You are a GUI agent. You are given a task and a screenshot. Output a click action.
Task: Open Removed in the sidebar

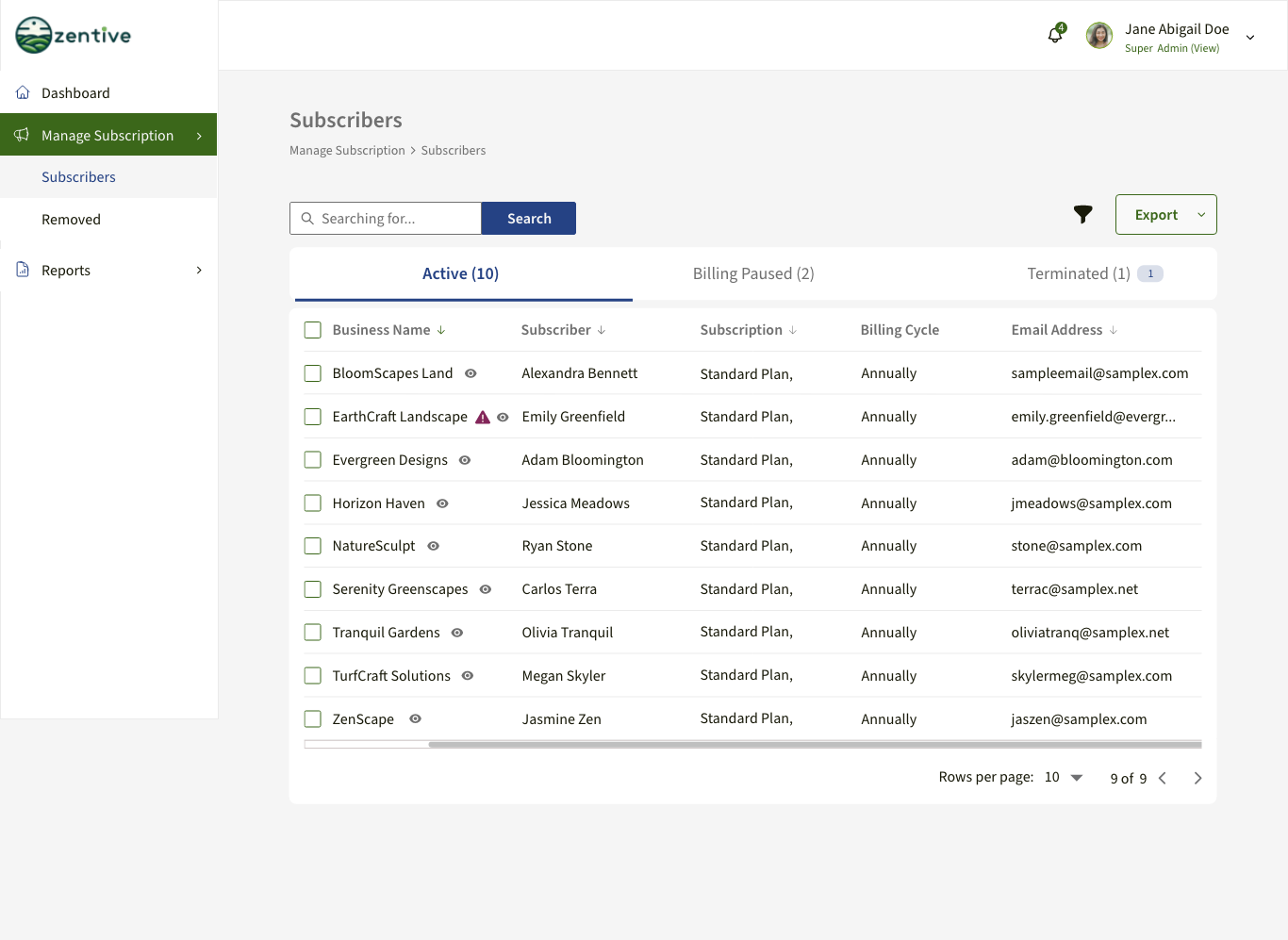click(71, 220)
